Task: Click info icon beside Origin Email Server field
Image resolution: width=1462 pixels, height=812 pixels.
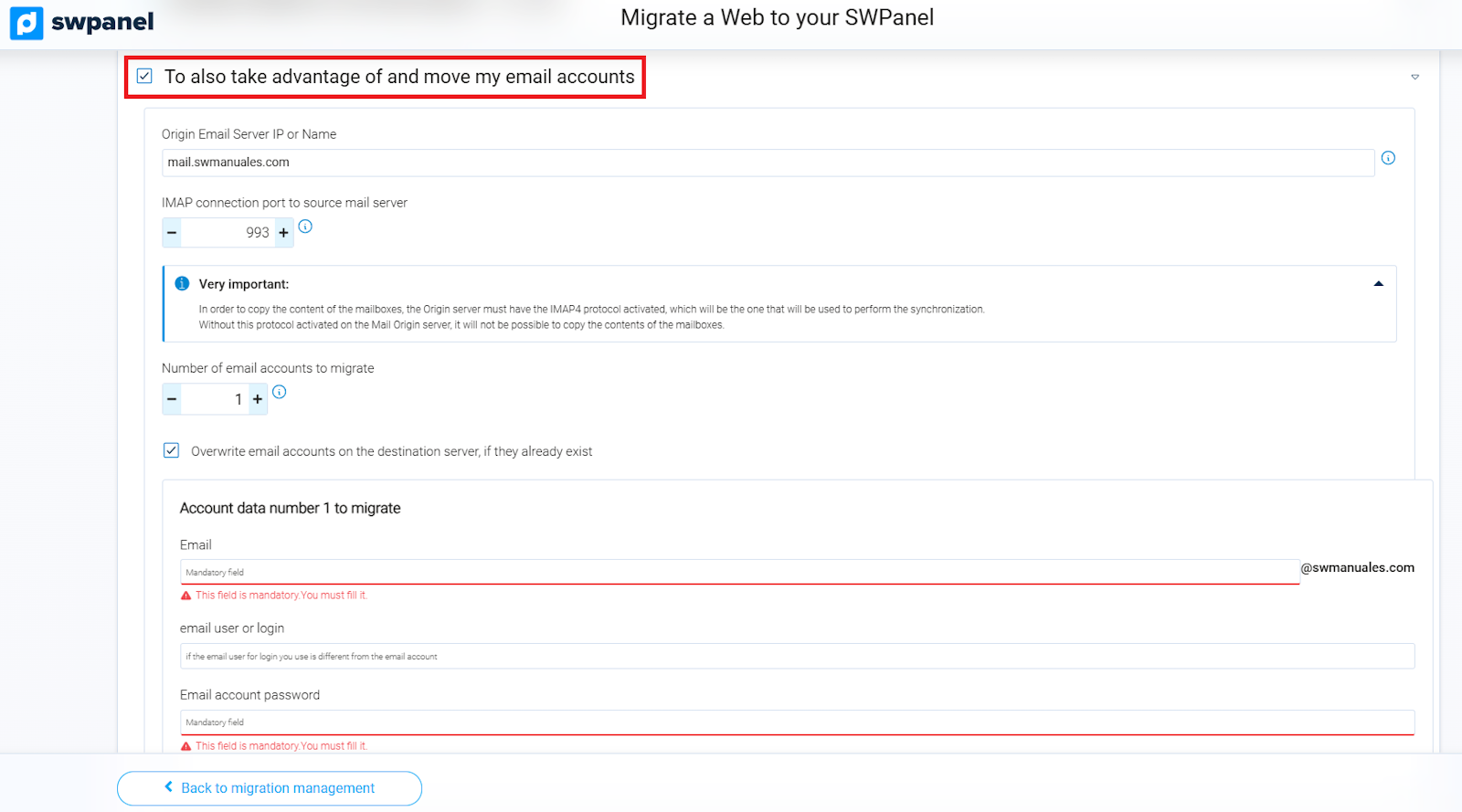Action: point(1388,158)
